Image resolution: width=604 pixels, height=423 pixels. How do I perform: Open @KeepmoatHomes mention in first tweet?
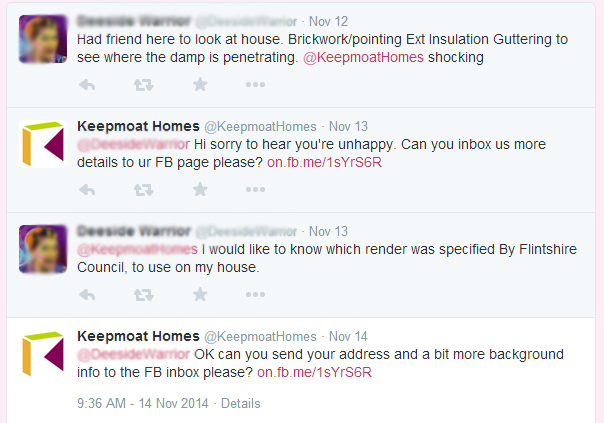click(x=363, y=57)
